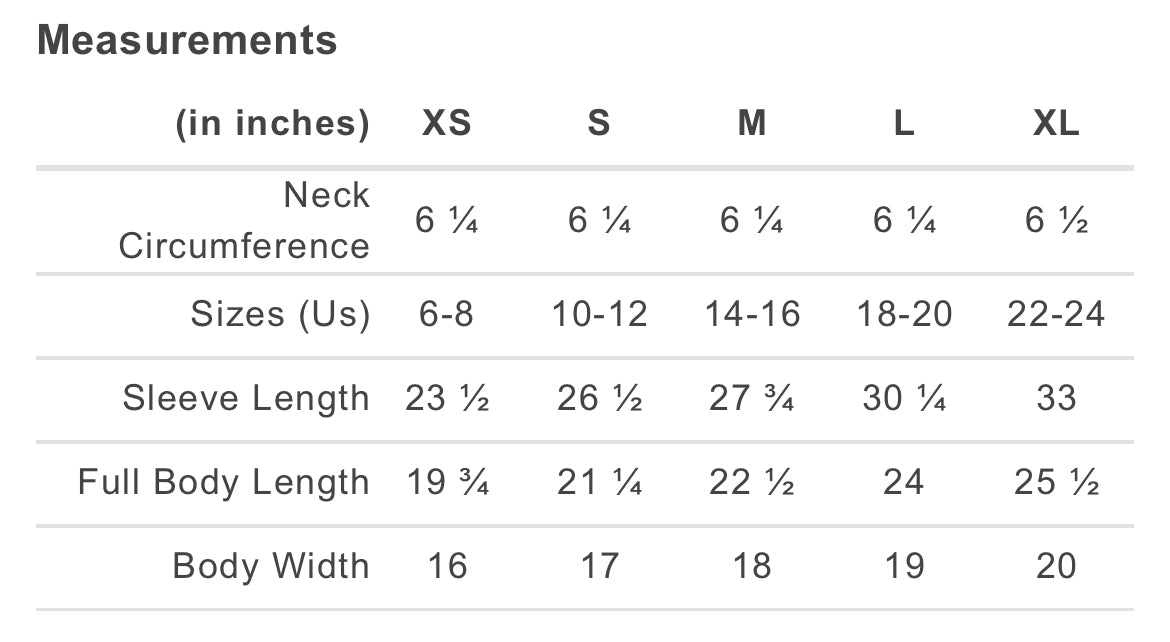Click the Sleeve Length row label
The height and width of the screenshot is (642, 1170).
(x=246, y=398)
